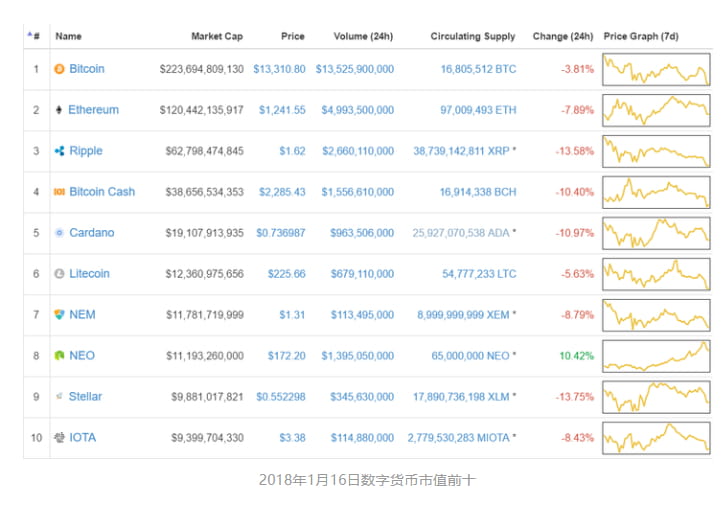The height and width of the screenshot is (530, 726).
Task: Click Ethereum volume $4,993,500,000
Action: [x=357, y=110]
